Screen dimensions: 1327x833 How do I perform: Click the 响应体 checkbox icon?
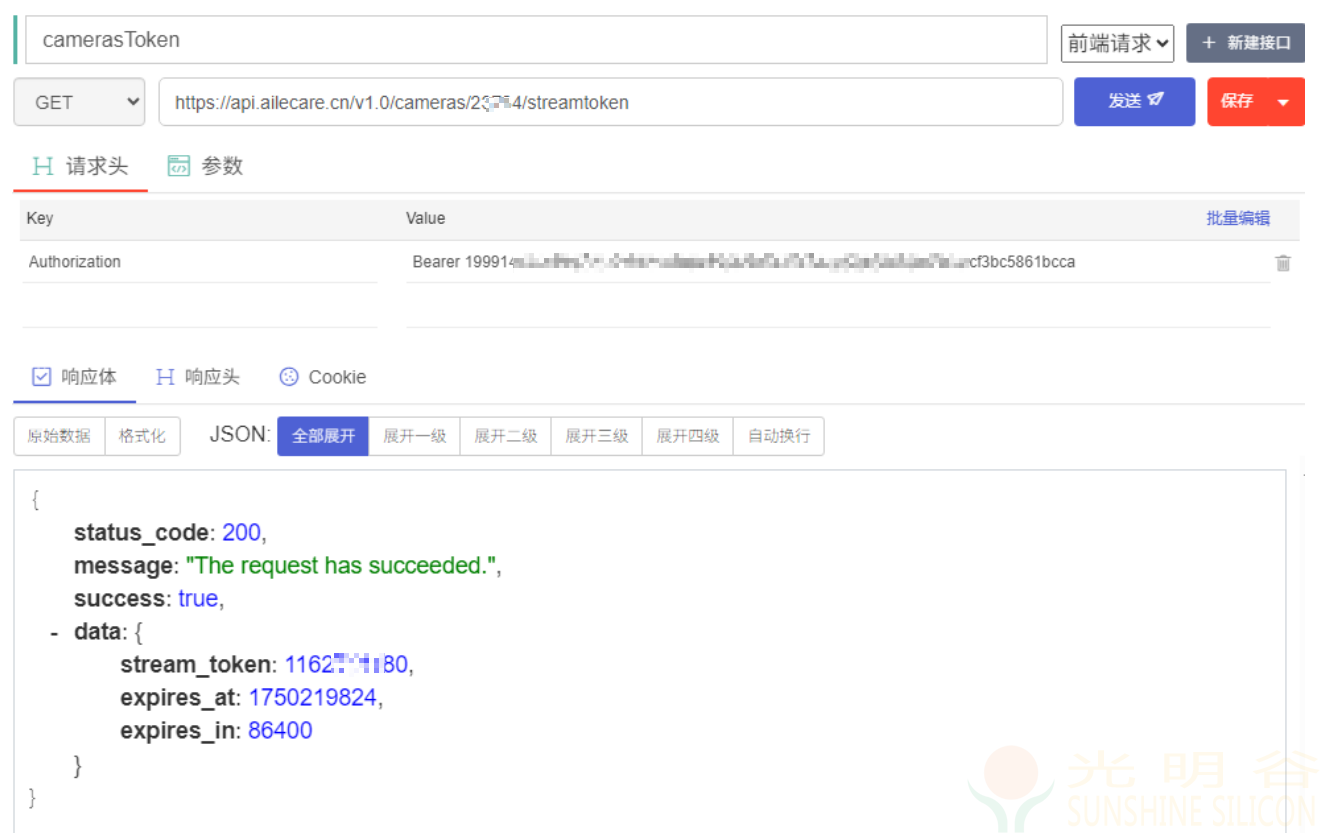click(x=41, y=377)
